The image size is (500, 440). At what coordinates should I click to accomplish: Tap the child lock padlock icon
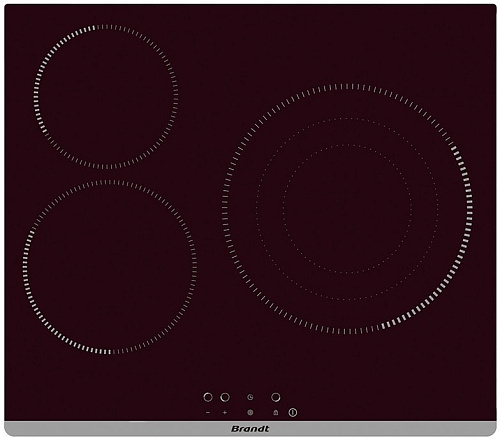[x=275, y=413]
